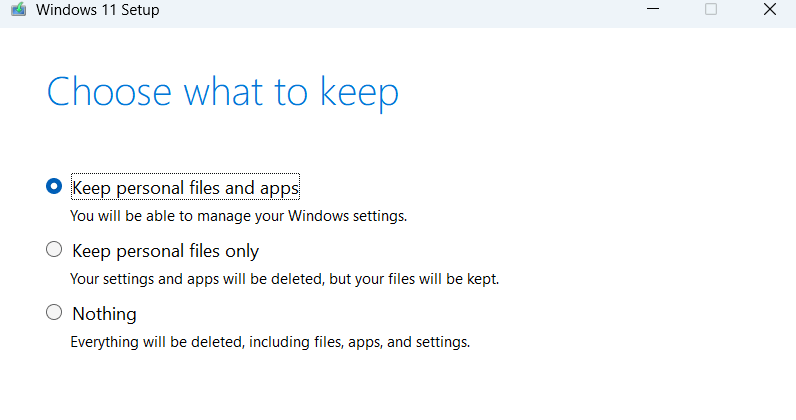Select the 'Nothing' radio button
The width and height of the screenshot is (796, 420).
tap(54, 313)
